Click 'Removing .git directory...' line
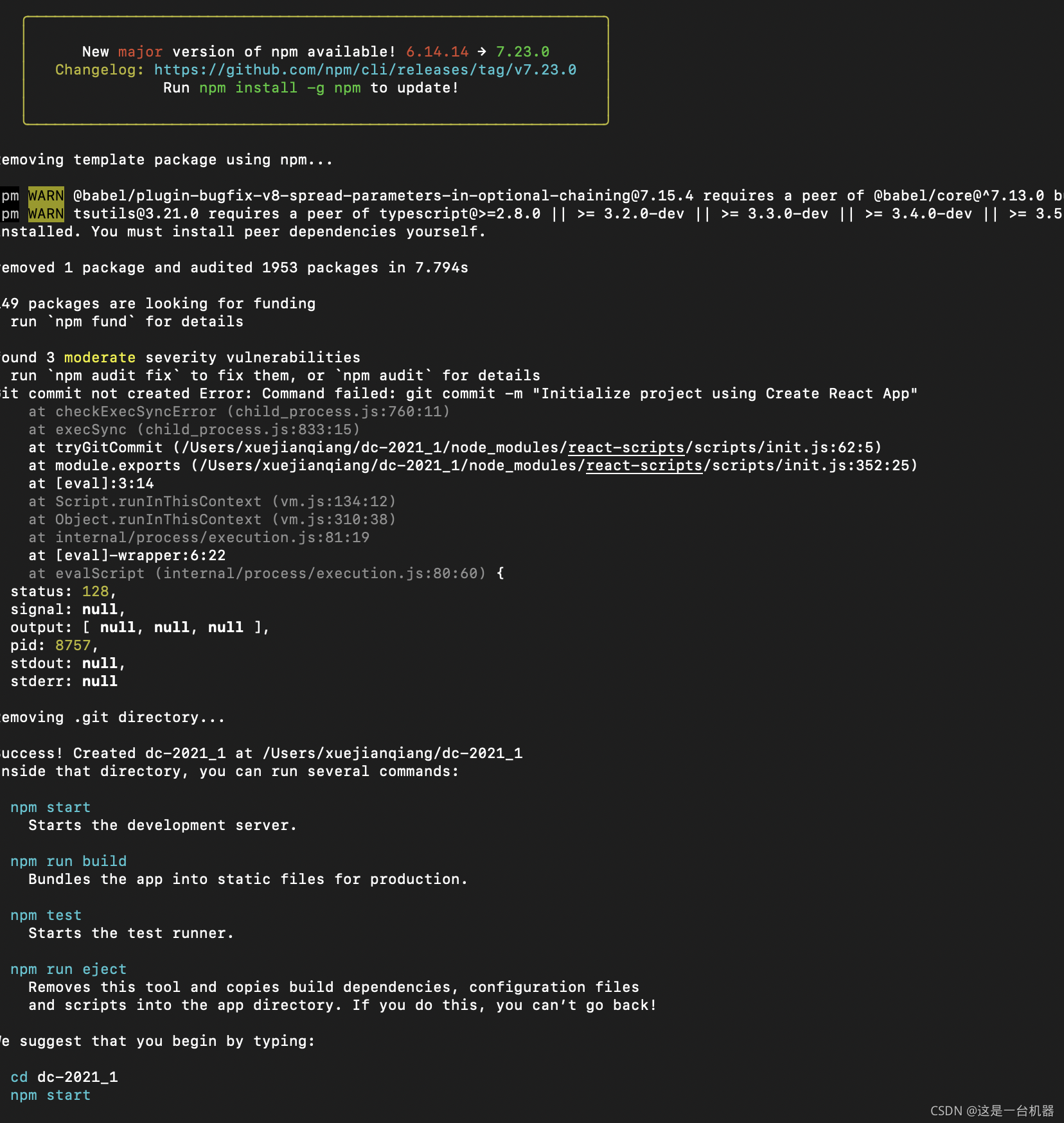The height and width of the screenshot is (1123, 1064). pyautogui.click(x=112, y=717)
